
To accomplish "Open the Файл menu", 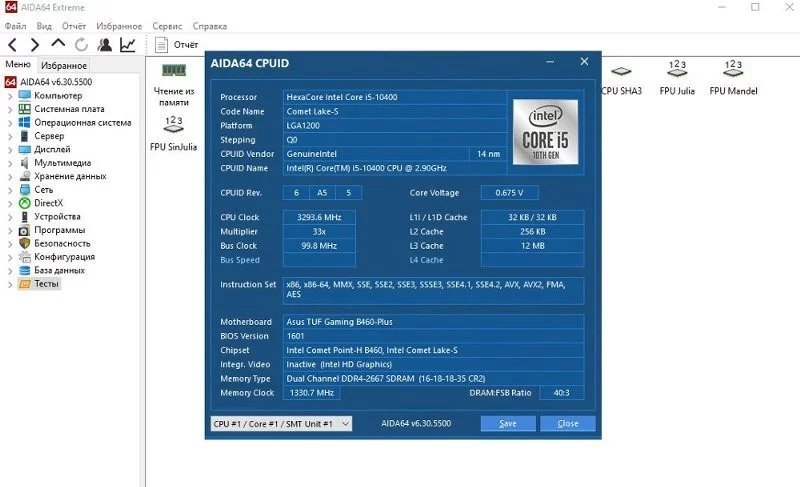I will [x=15, y=26].
